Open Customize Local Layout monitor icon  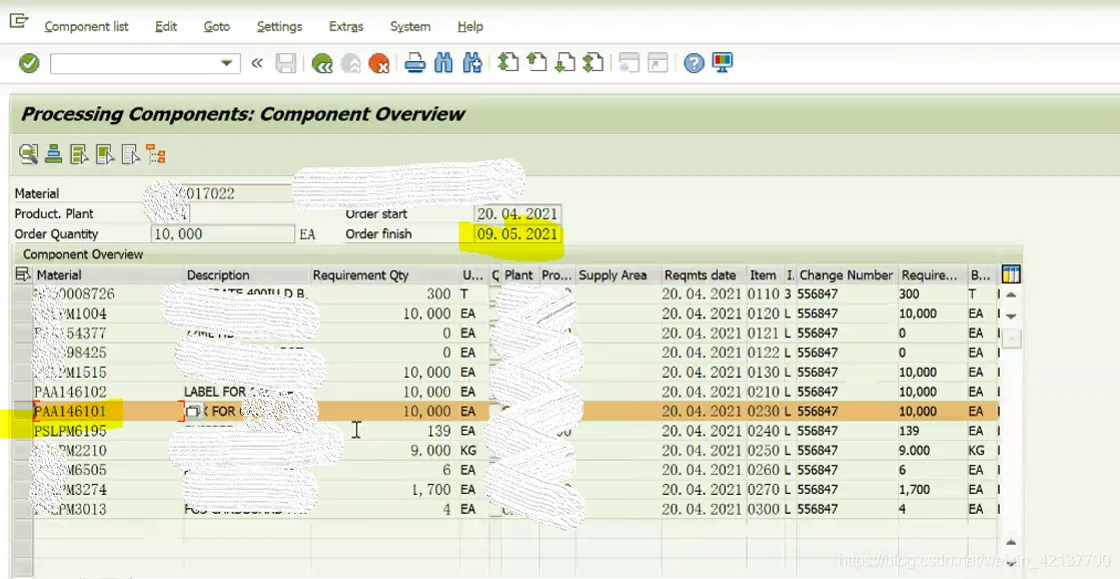click(x=723, y=64)
